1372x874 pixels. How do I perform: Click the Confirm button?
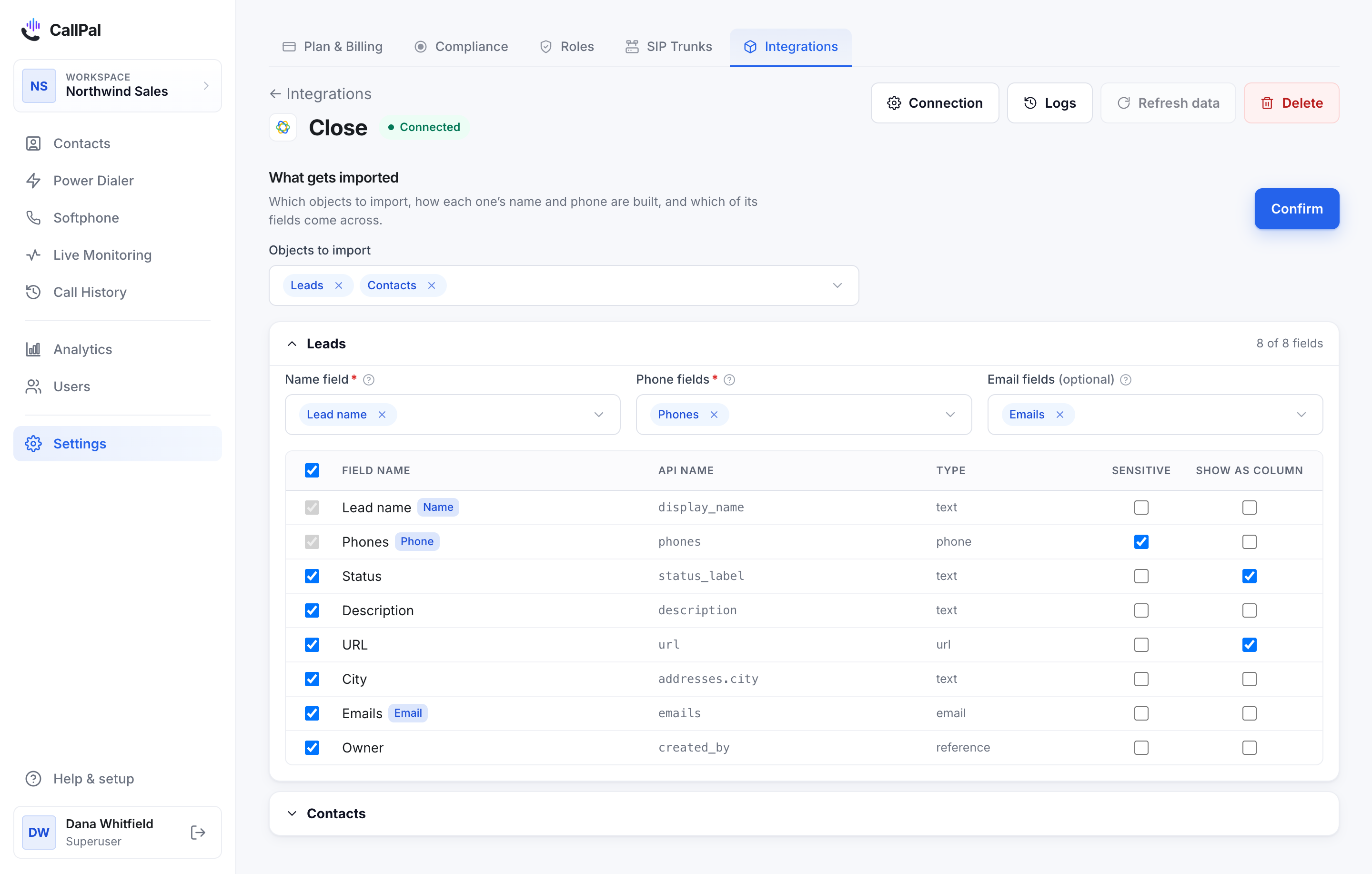pos(1297,209)
